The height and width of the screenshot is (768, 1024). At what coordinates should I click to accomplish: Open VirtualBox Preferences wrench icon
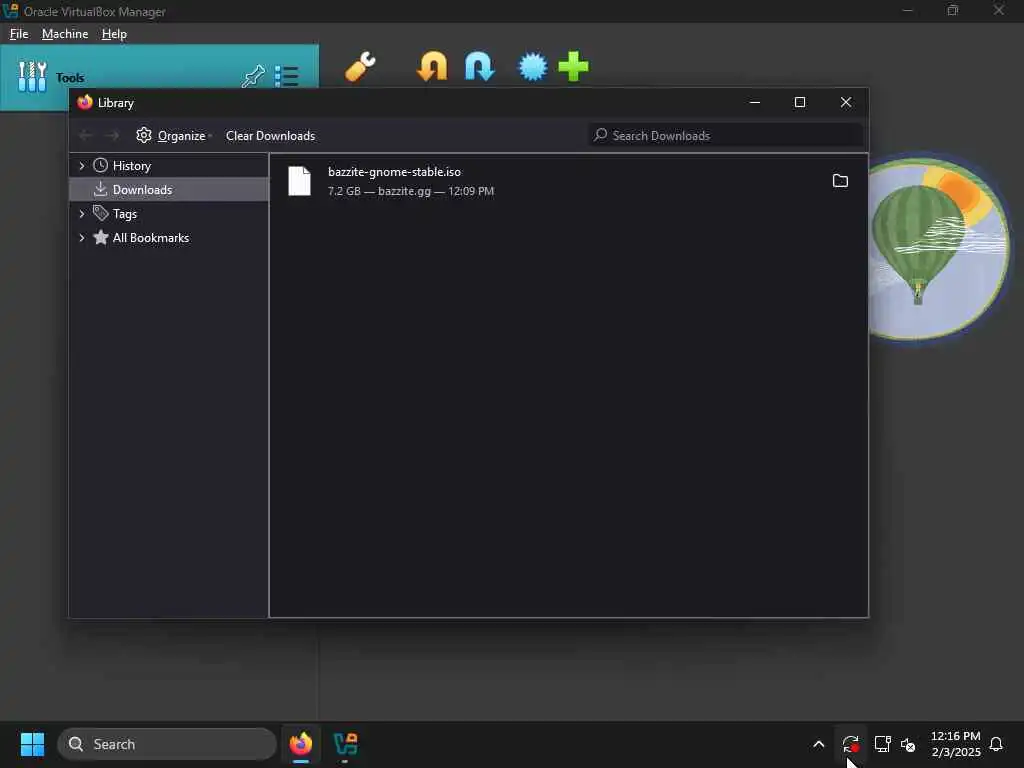[360, 66]
